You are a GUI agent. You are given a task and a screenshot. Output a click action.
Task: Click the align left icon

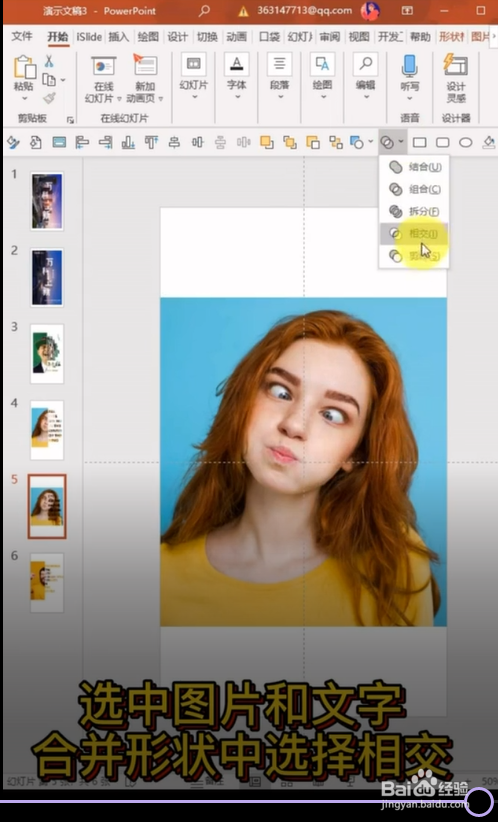coord(82,142)
